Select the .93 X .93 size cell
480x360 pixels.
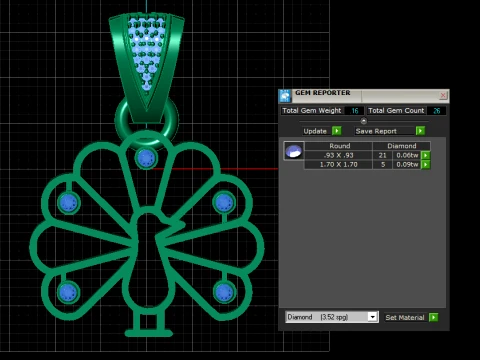[338, 155]
